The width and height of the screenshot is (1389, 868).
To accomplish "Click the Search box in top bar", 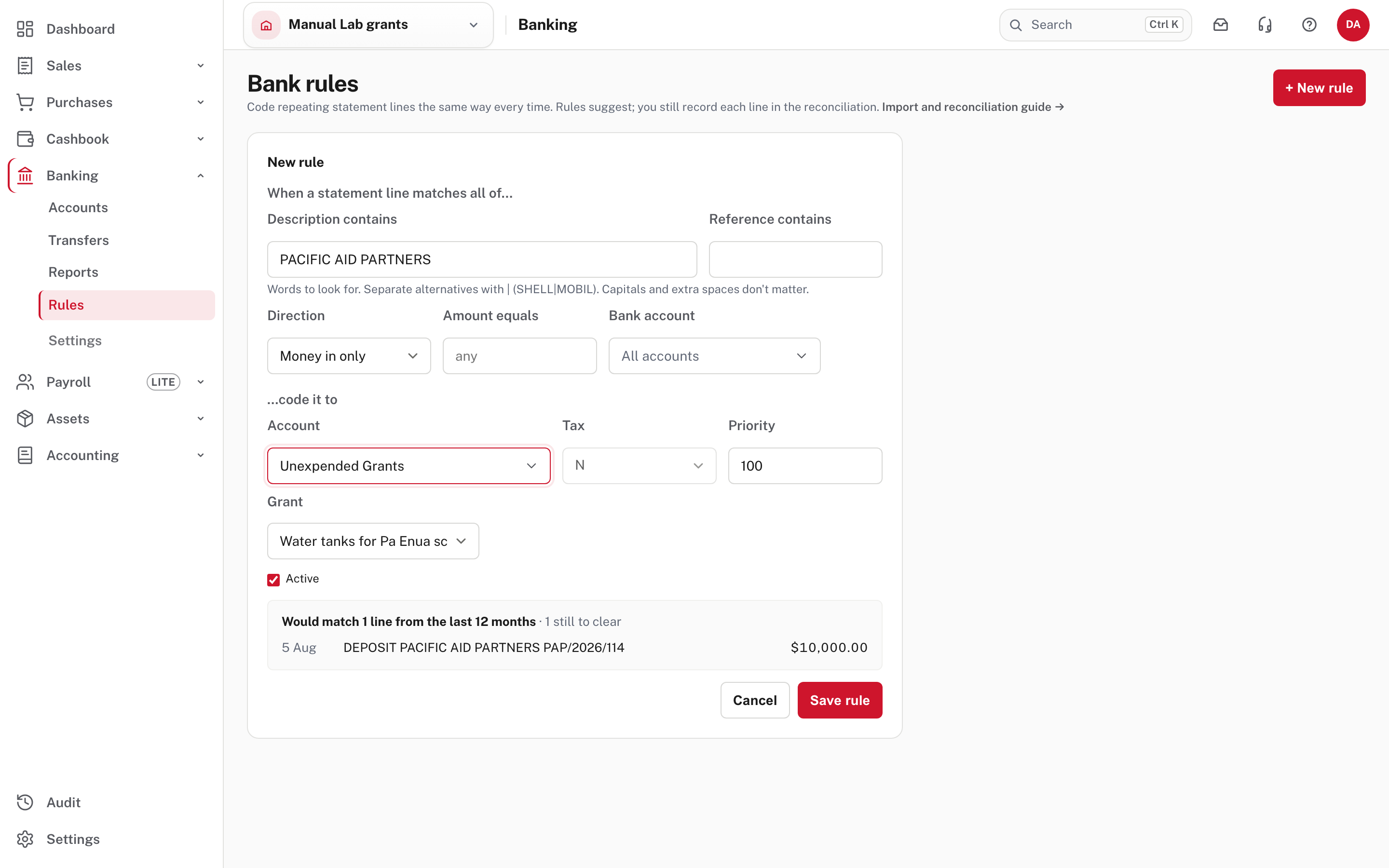I will (1095, 25).
